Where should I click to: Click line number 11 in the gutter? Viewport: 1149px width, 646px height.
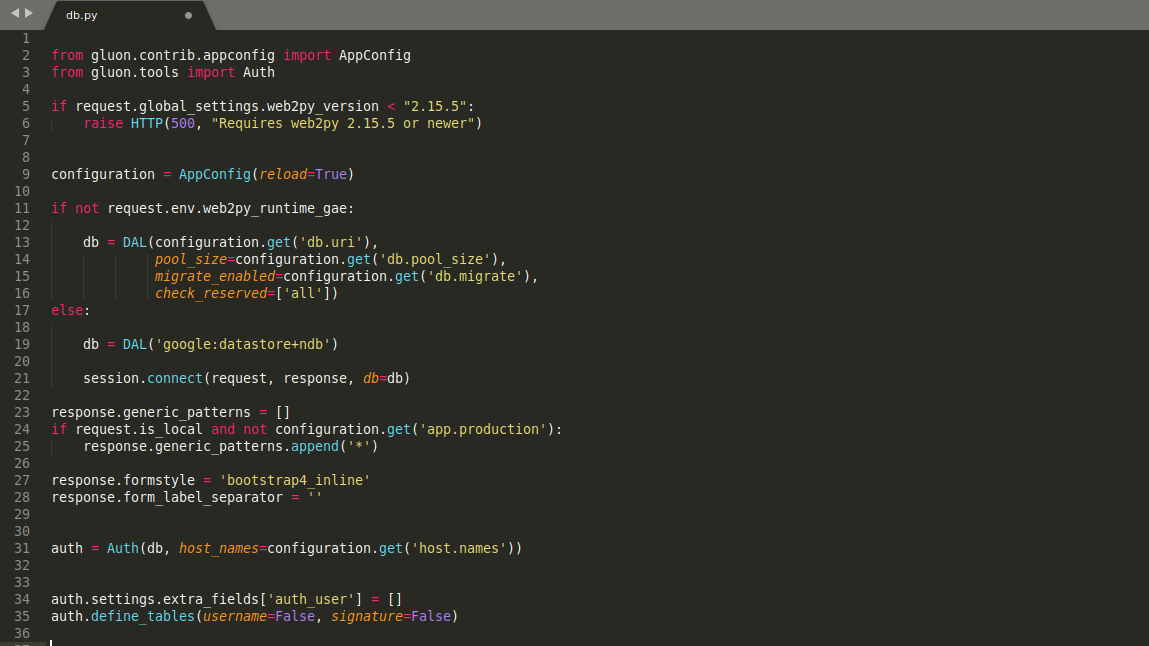[x=22, y=208]
